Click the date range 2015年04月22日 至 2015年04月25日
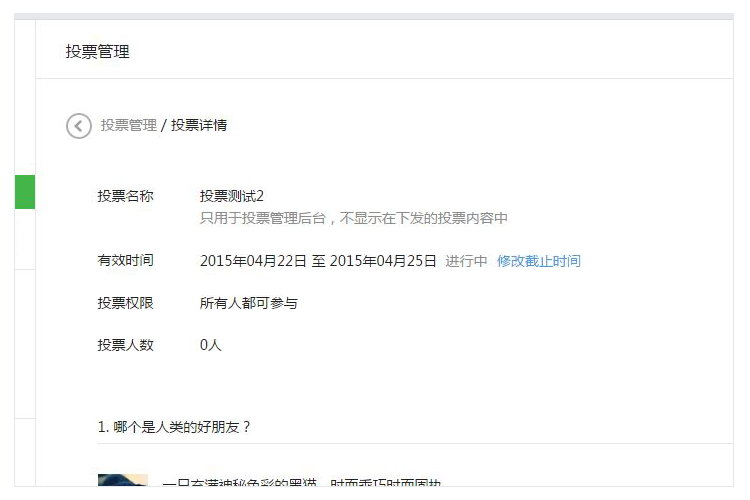750x500 pixels. (318, 261)
